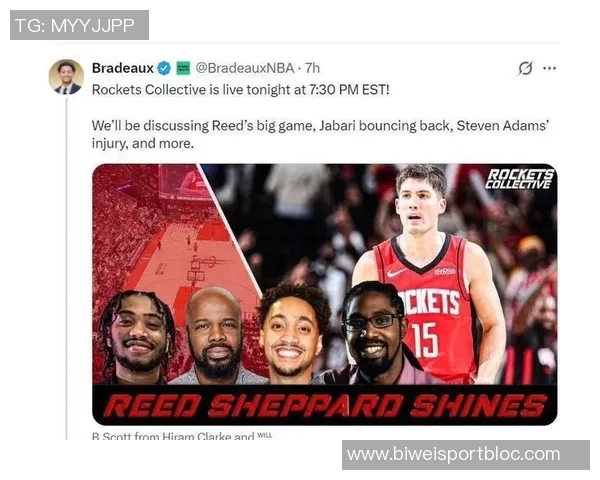Open Bradeaux's round profile avatar
600x480 pixels.
point(66,77)
